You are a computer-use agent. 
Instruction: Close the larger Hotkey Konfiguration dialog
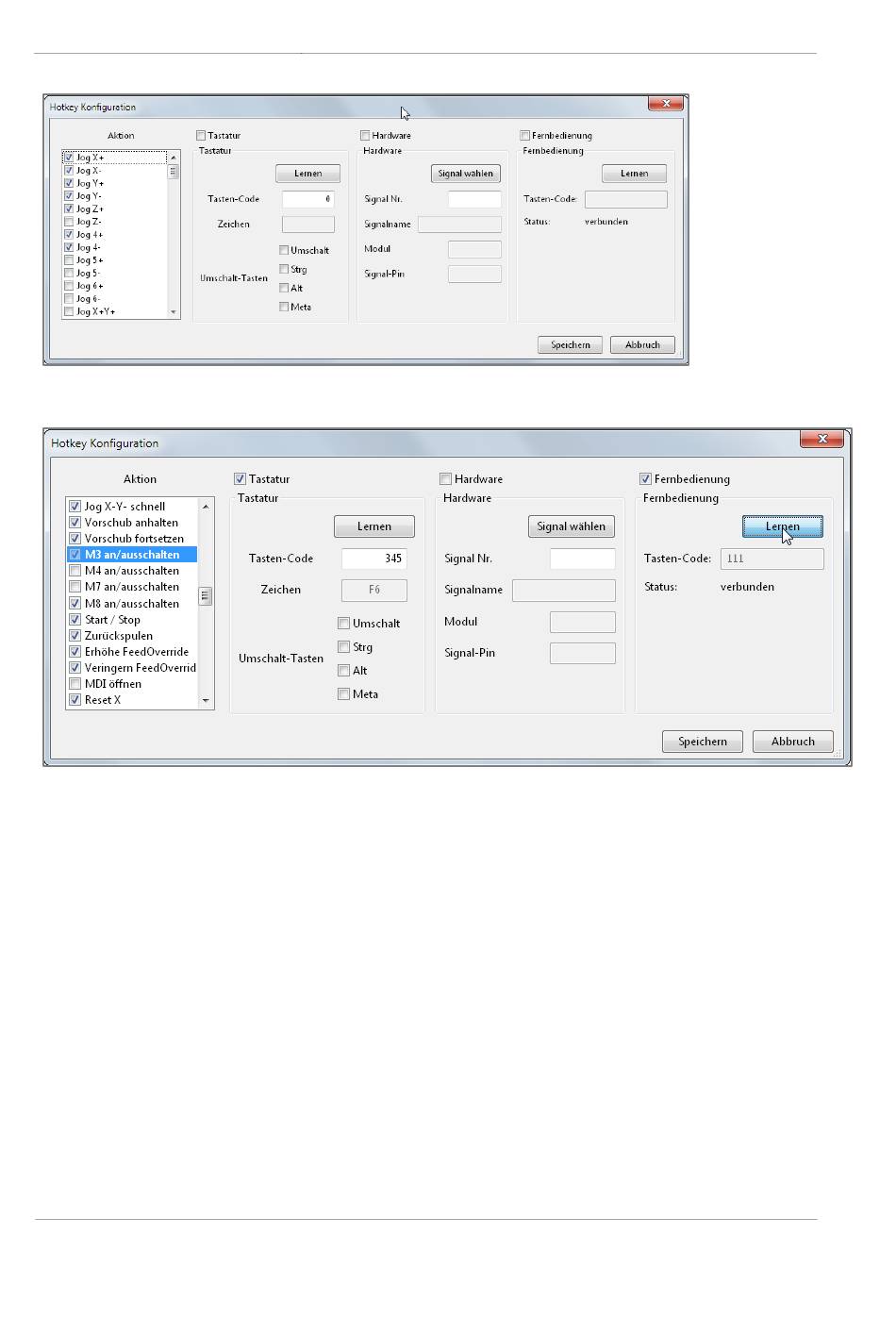pos(821,439)
